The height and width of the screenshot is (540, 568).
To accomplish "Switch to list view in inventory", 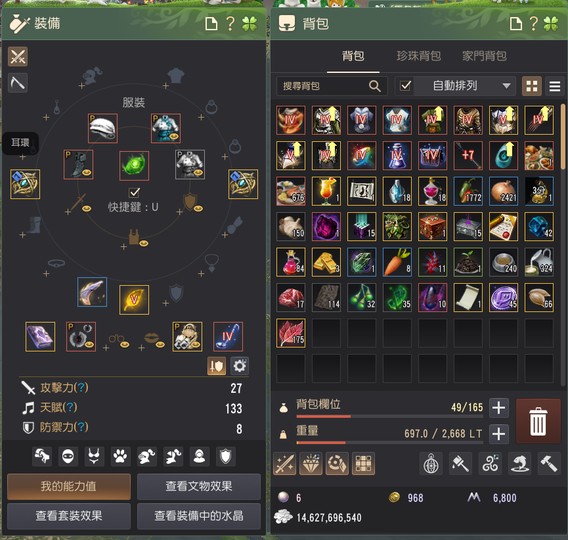I will coord(555,86).
